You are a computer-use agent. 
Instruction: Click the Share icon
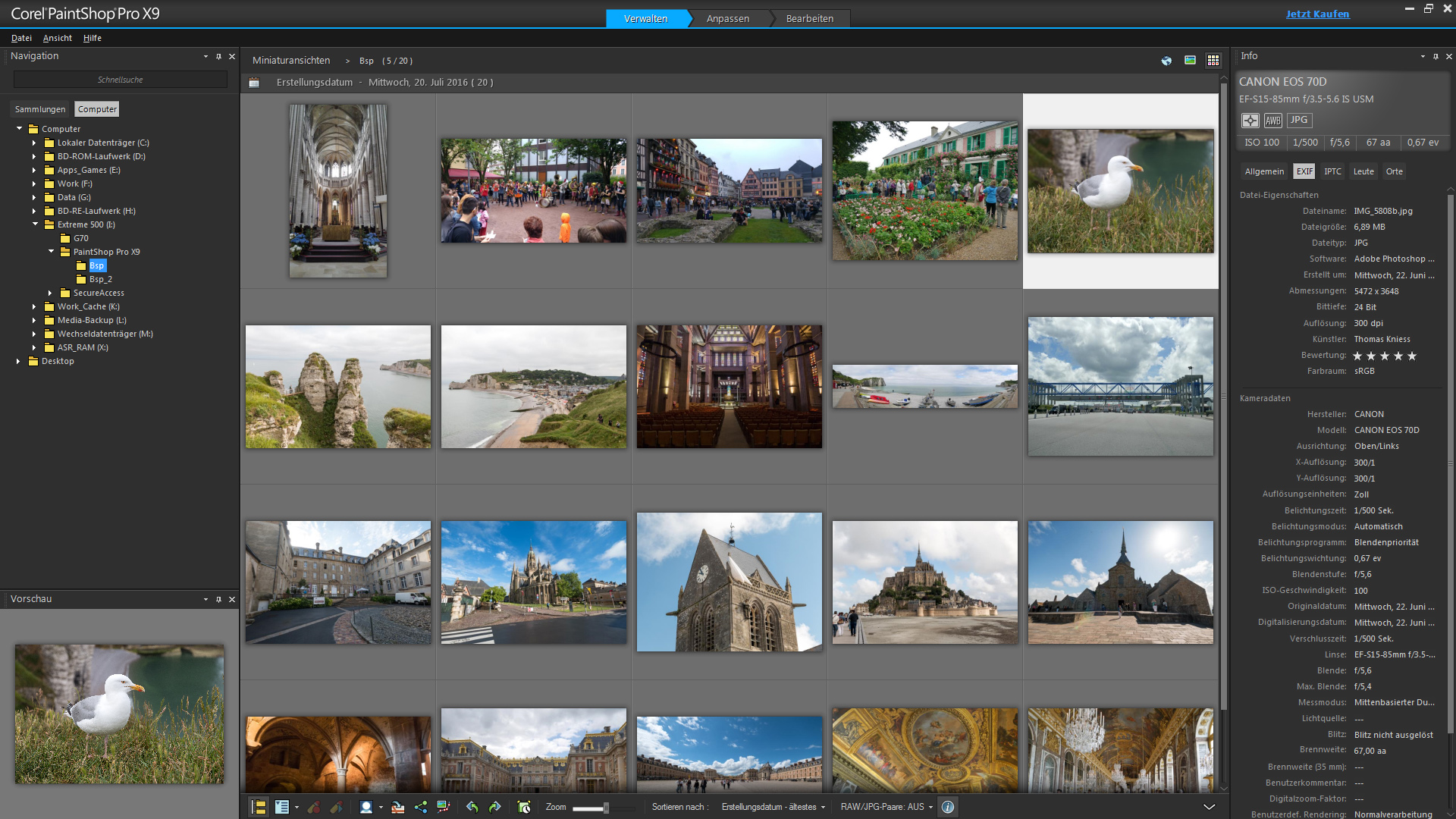click(x=420, y=807)
